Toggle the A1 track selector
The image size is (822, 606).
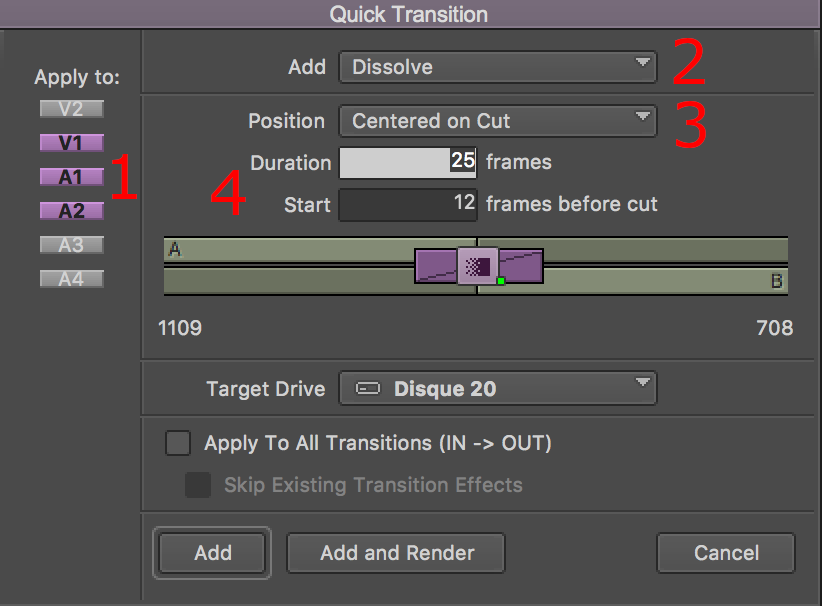click(x=71, y=177)
